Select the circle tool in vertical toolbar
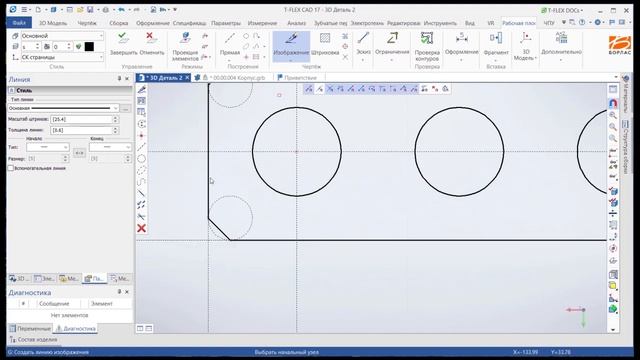The image size is (640, 360). [142, 159]
